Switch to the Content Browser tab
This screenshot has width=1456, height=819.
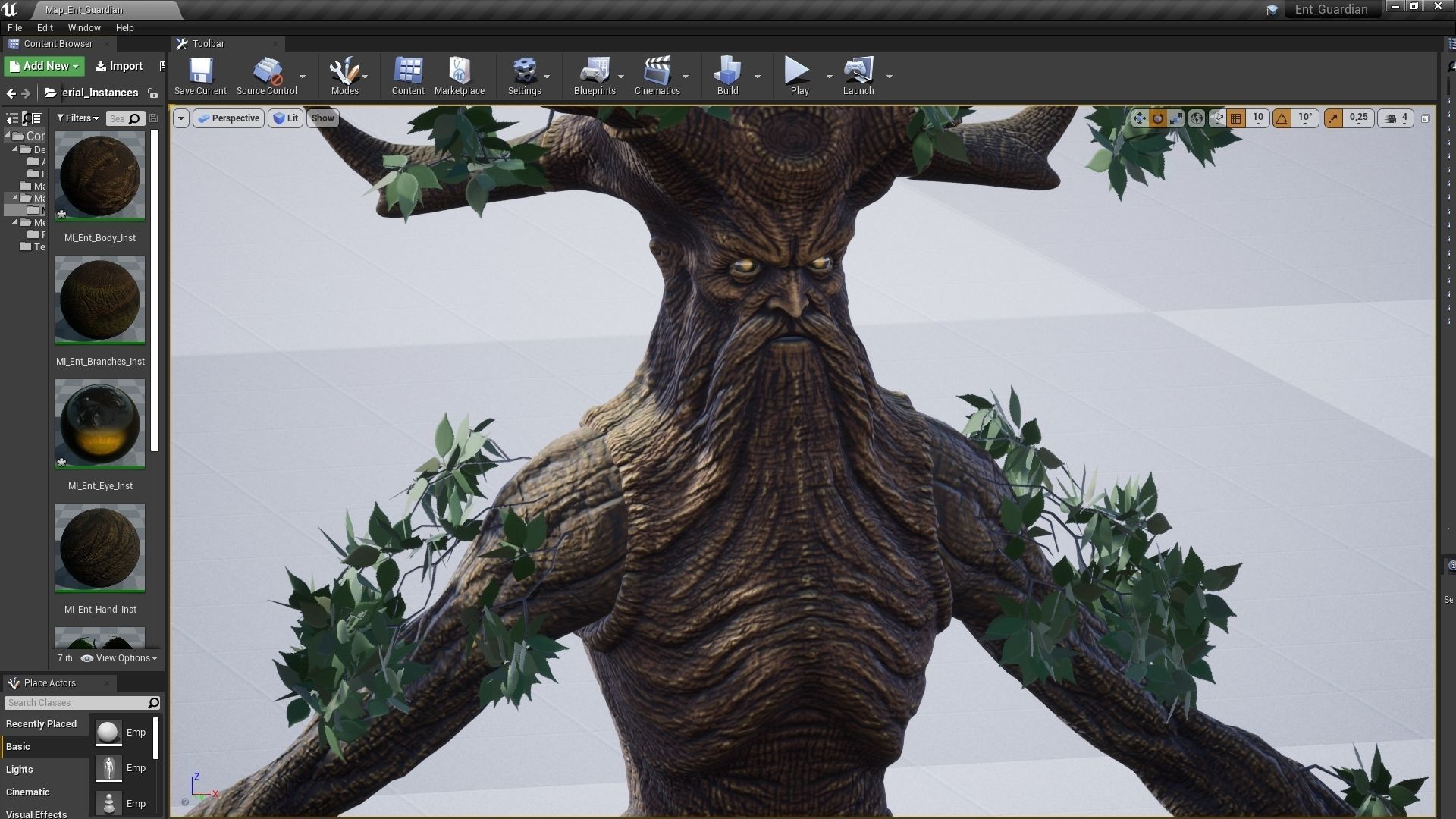click(x=58, y=44)
